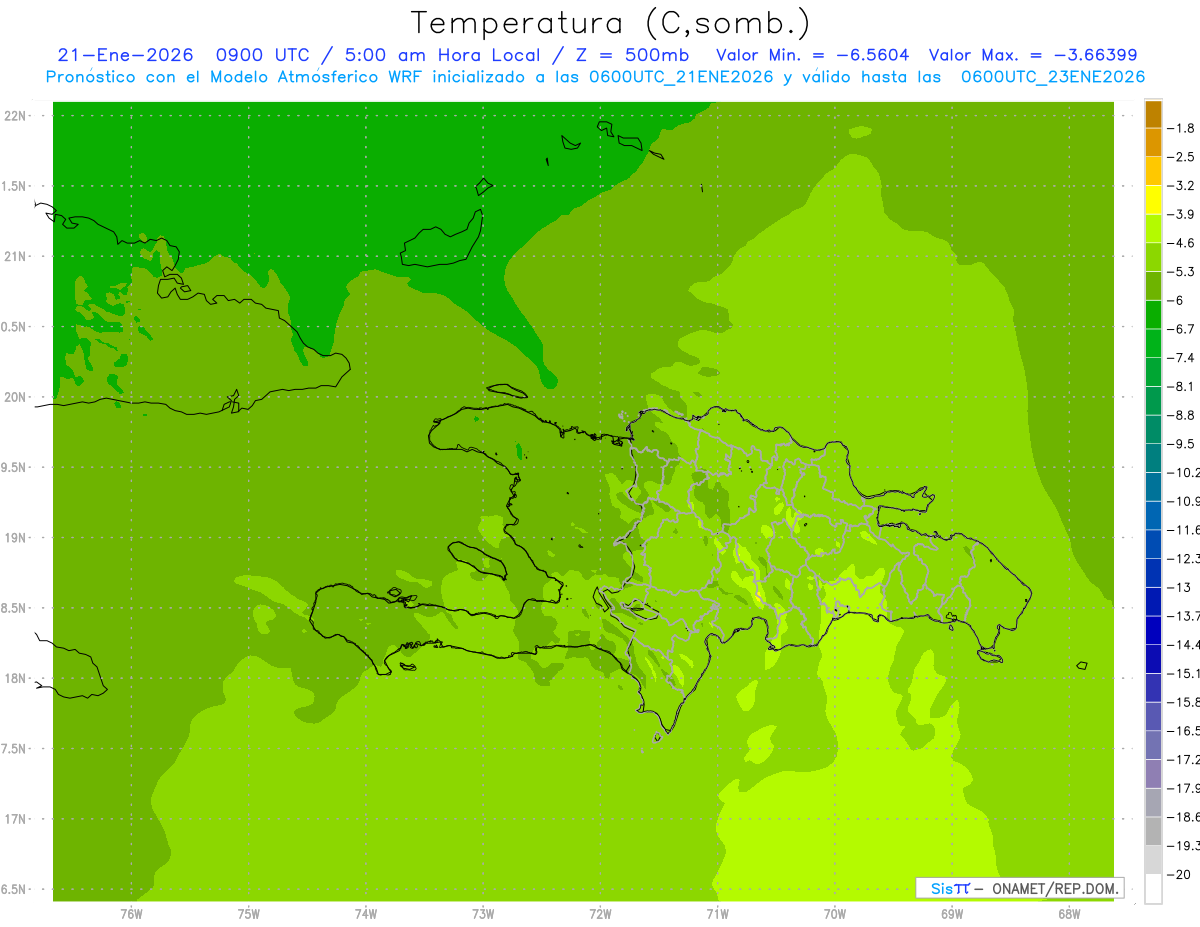The width and height of the screenshot is (1200, 927).
Task: Click the orange swatch between -1.8 and -2.5
Action: (1153, 143)
